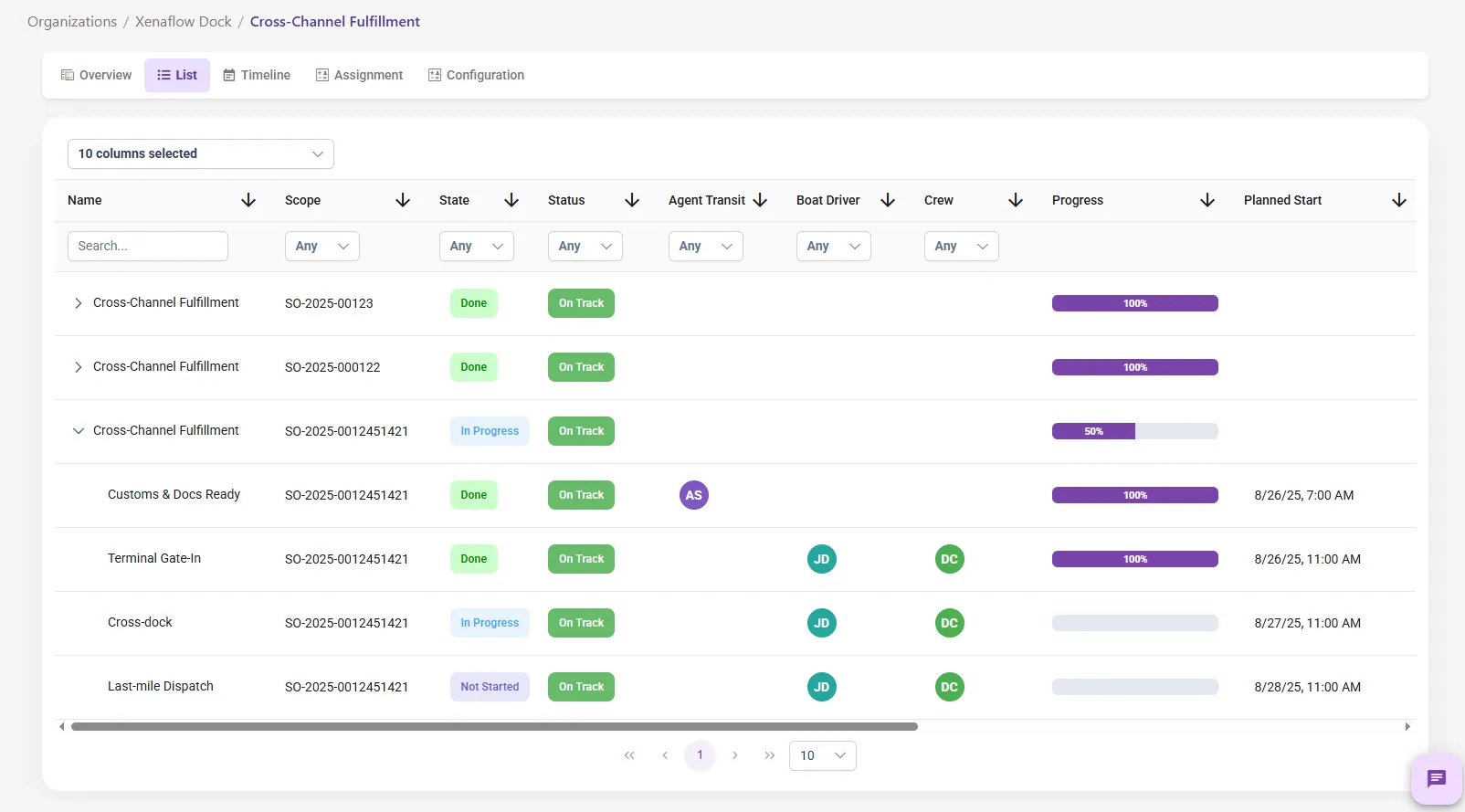This screenshot has width=1465, height=812.
Task: Sort by State column arrow
Action: click(x=511, y=200)
